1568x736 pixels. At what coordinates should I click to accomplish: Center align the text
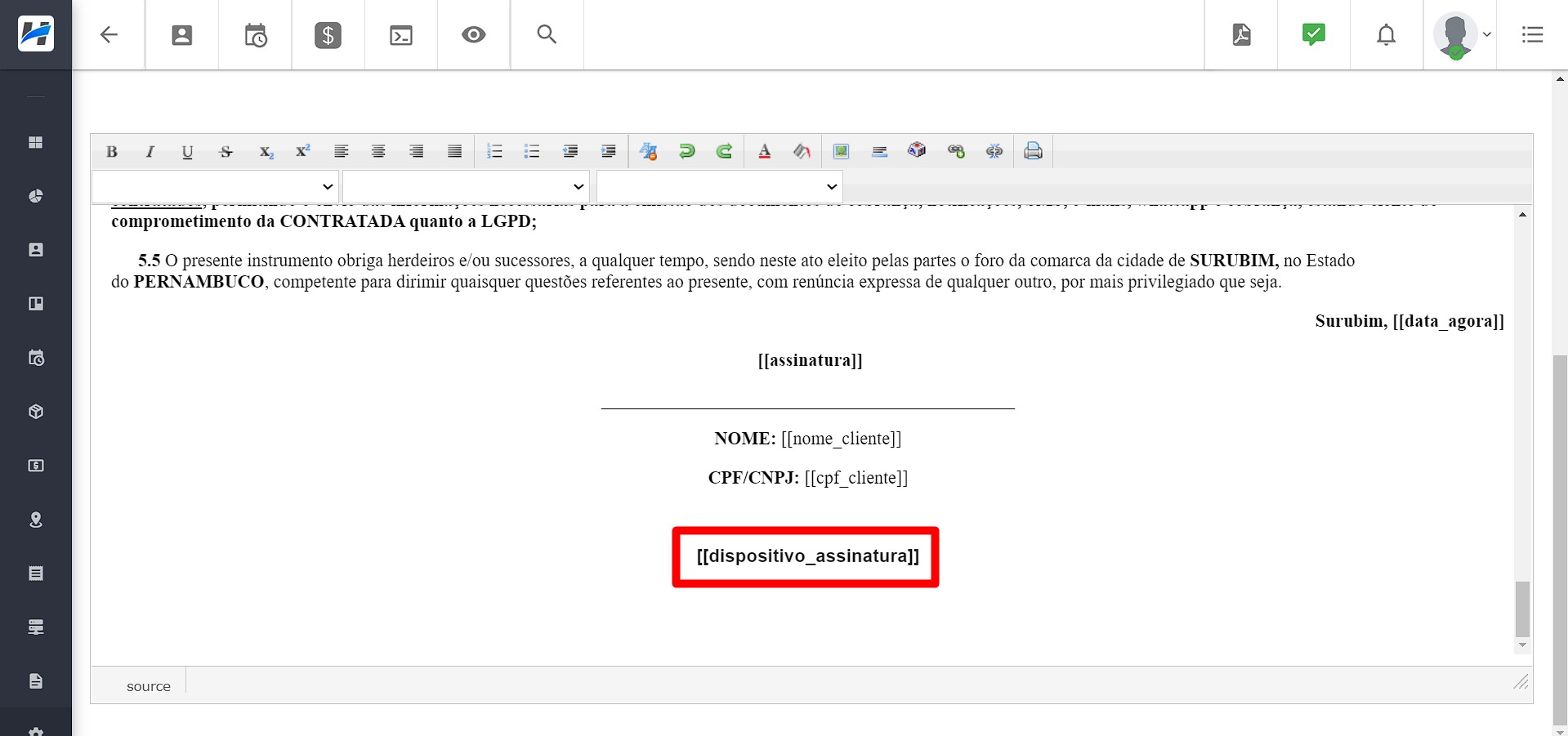[378, 152]
